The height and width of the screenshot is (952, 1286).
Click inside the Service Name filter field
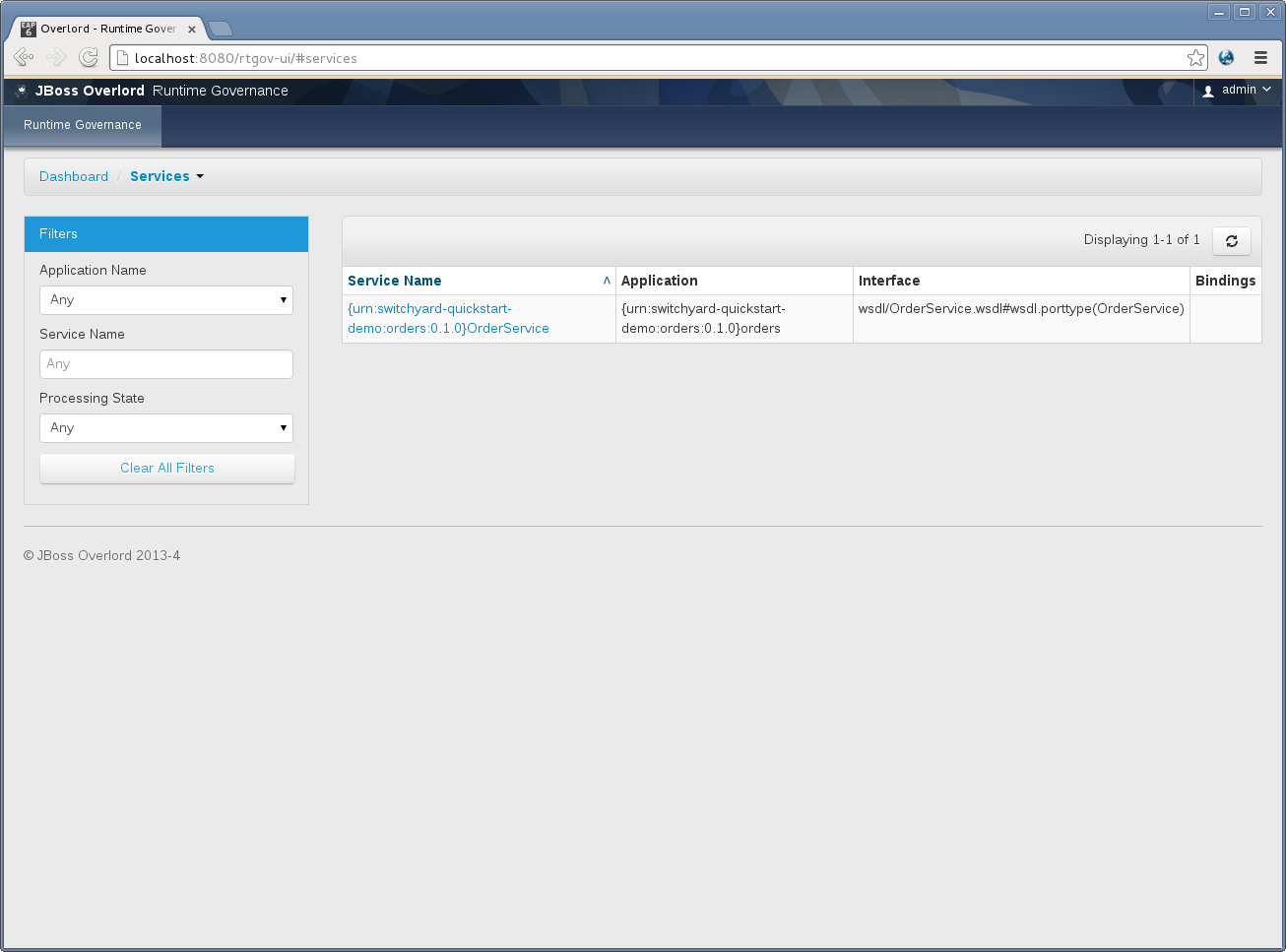(165, 363)
